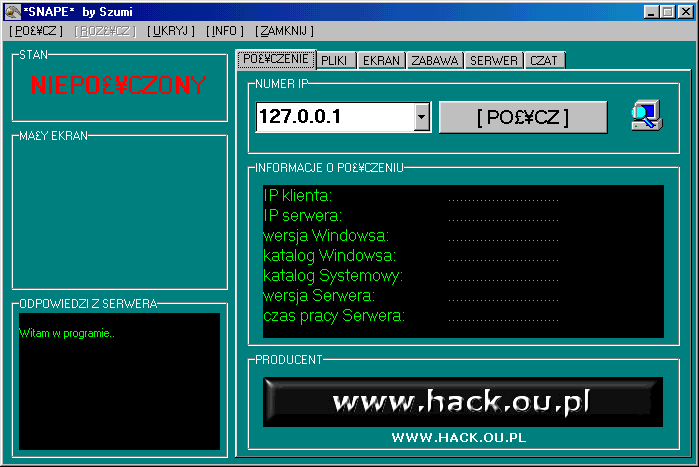The height and width of the screenshot is (467, 699).
Task: Click the www.hack.ou.pl banner image
Action: [x=461, y=402]
